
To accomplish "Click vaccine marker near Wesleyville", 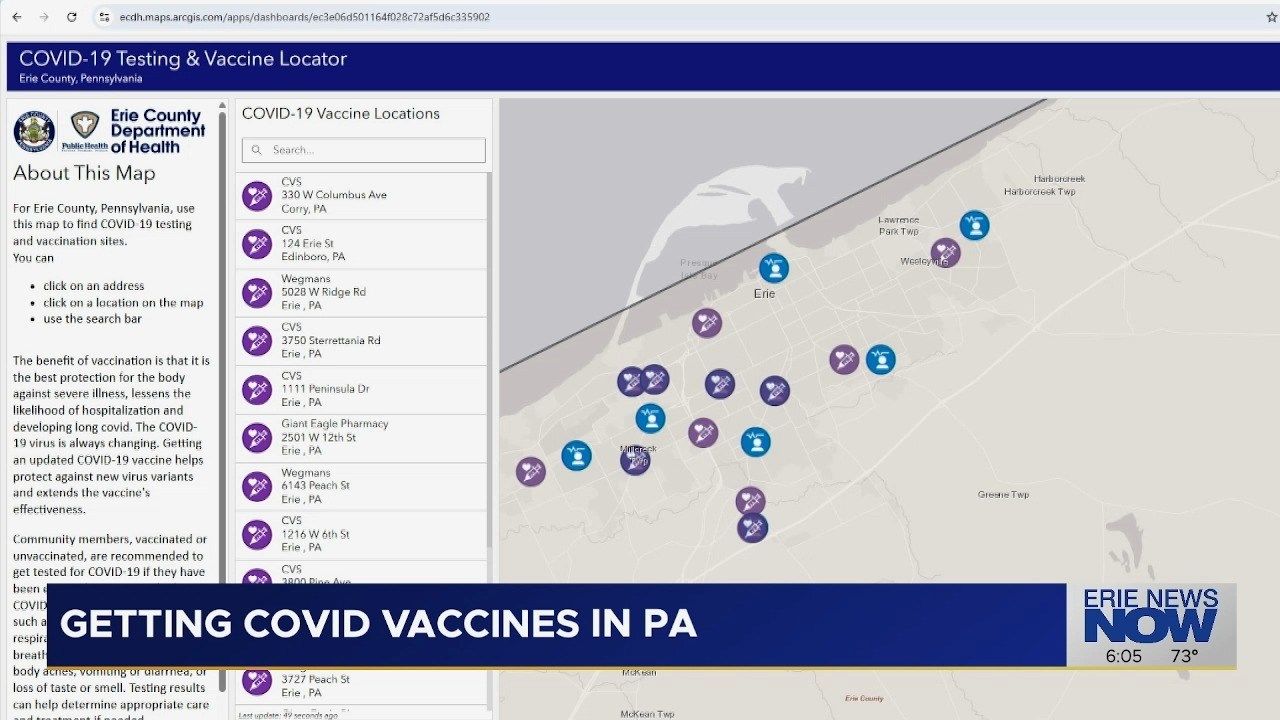I will tap(945, 253).
